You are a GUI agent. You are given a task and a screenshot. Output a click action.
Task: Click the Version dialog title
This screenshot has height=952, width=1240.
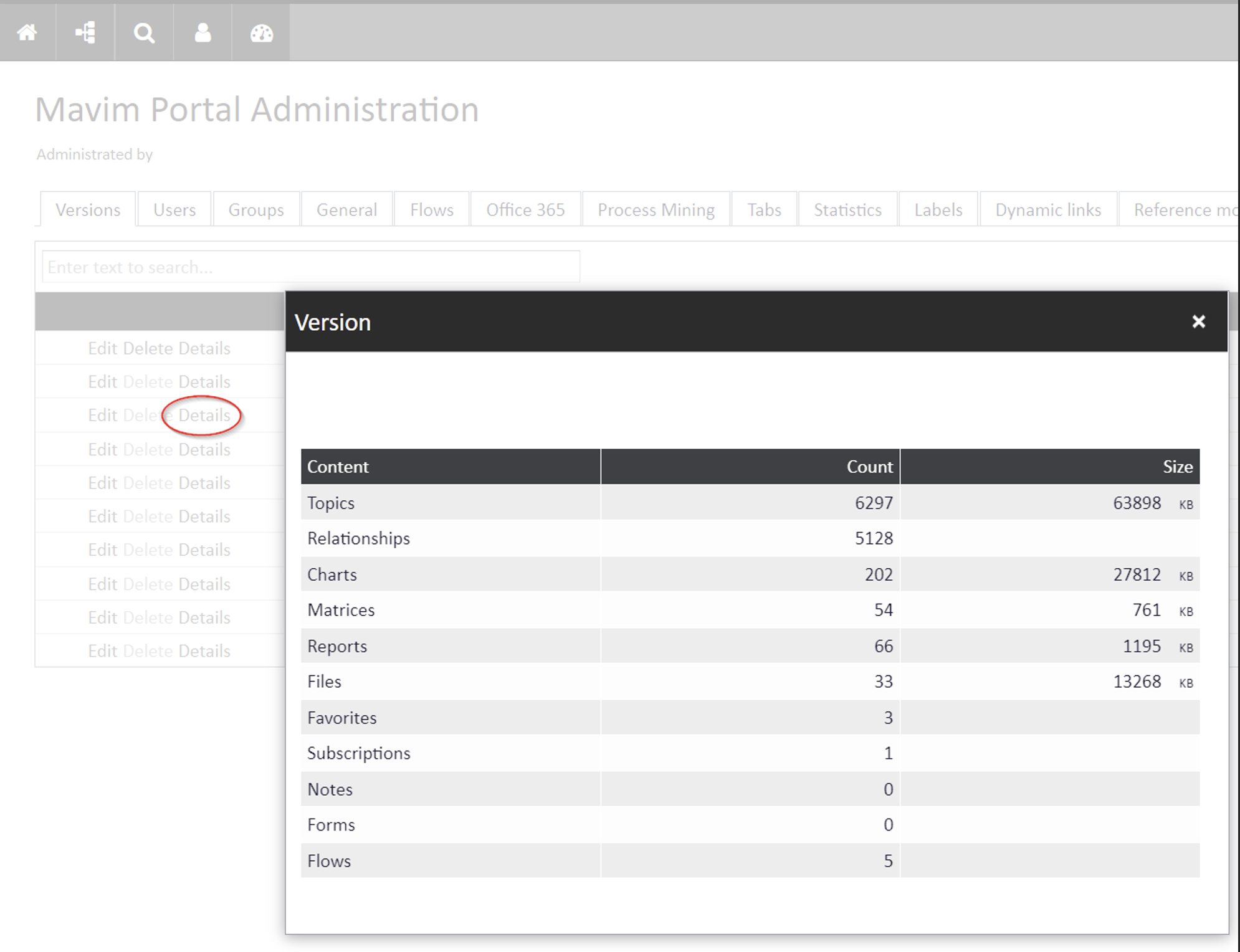333,323
